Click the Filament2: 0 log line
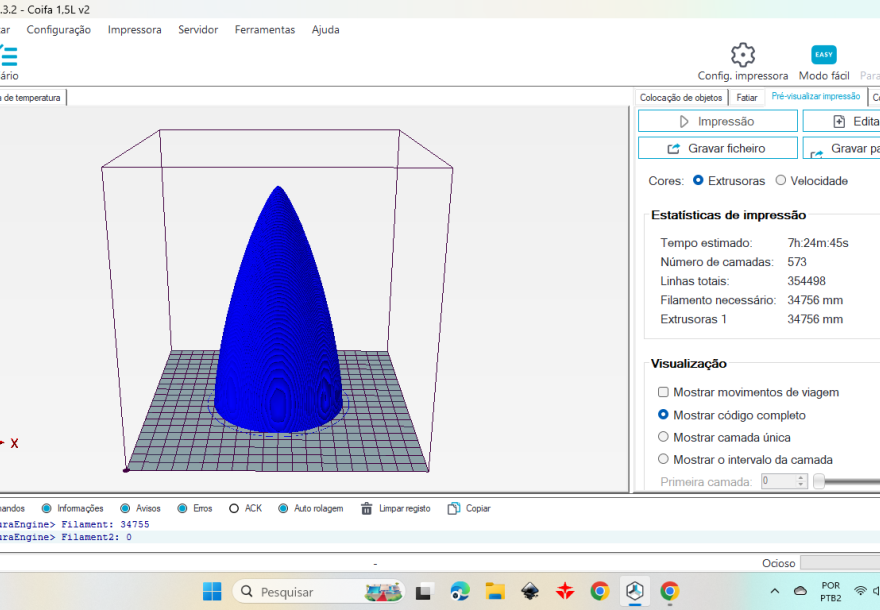Viewport: 880px width, 610px height. pos(66,537)
